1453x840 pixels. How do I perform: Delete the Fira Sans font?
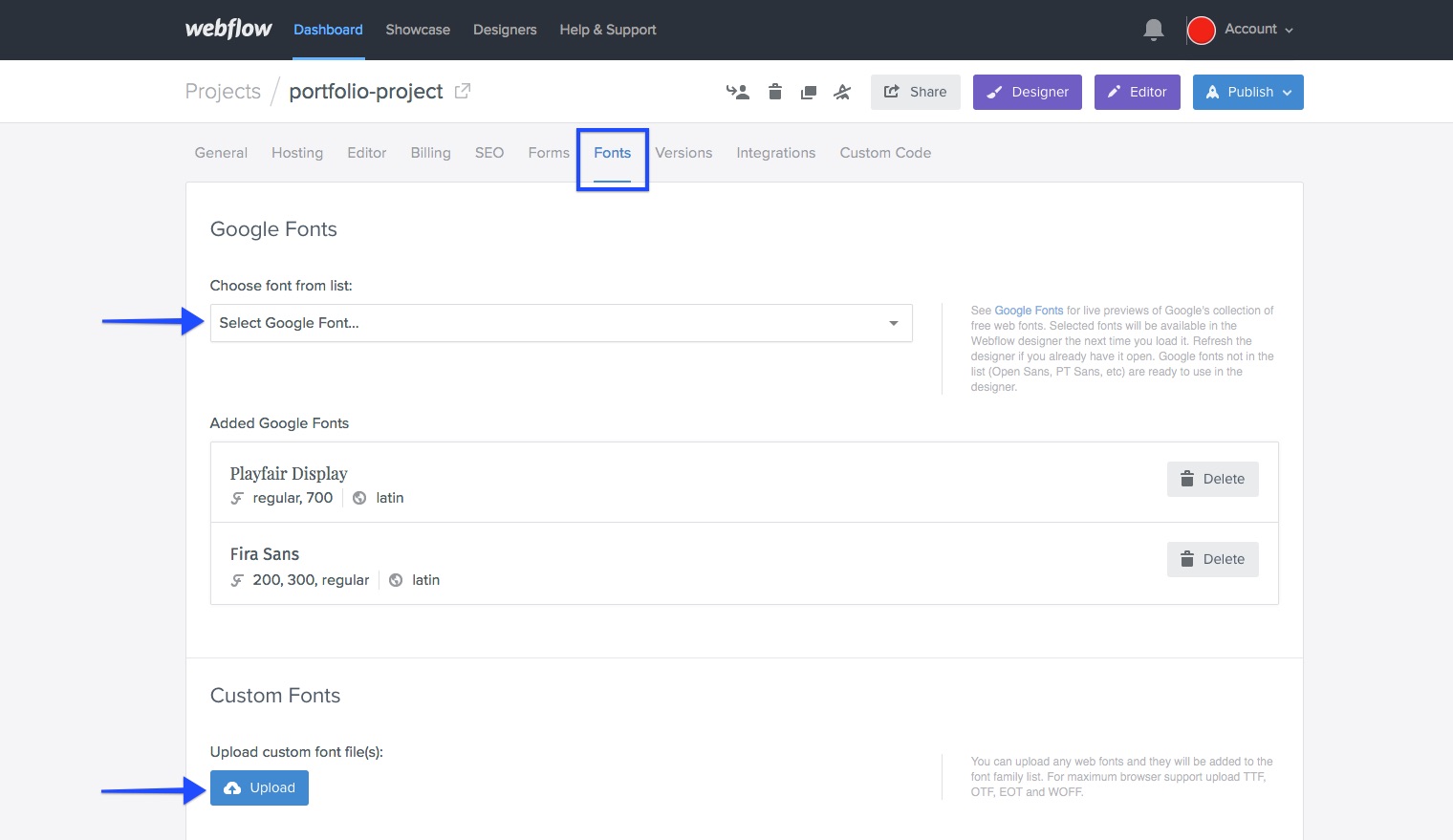pyautogui.click(x=1212, y=559)
